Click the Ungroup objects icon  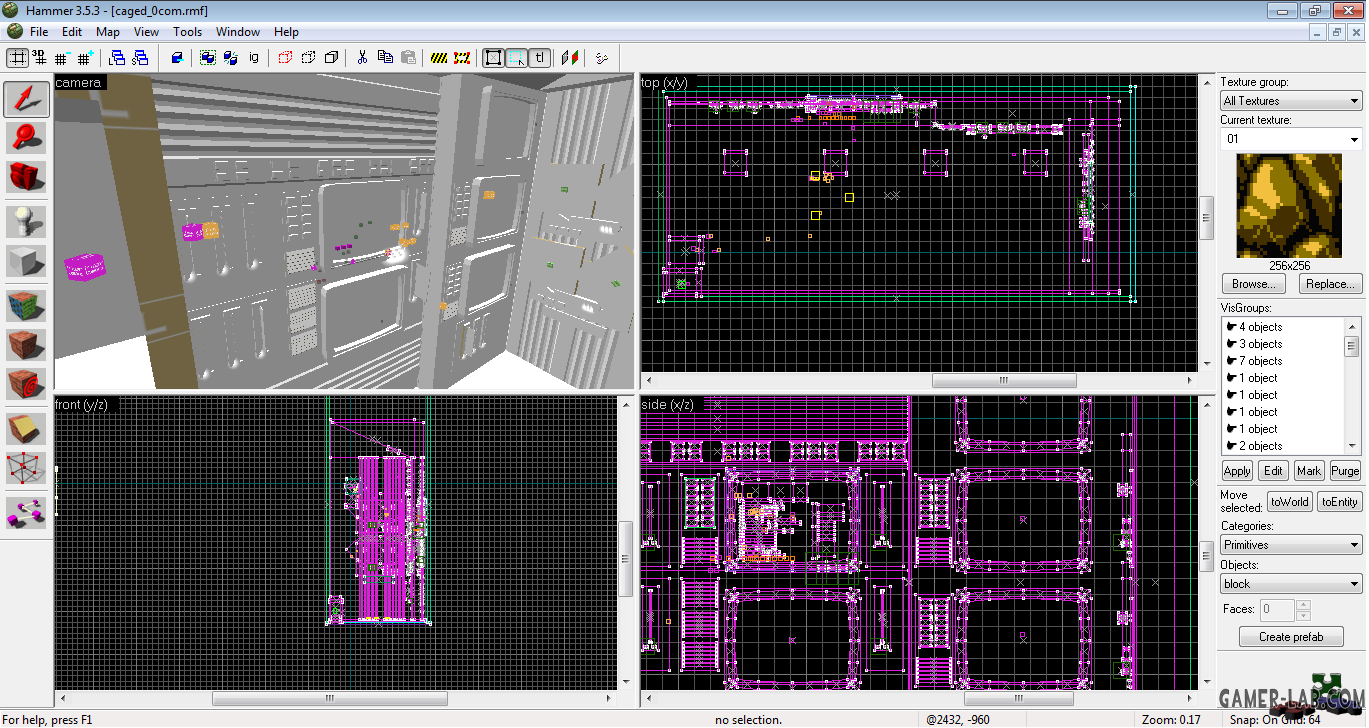[231, 58]
